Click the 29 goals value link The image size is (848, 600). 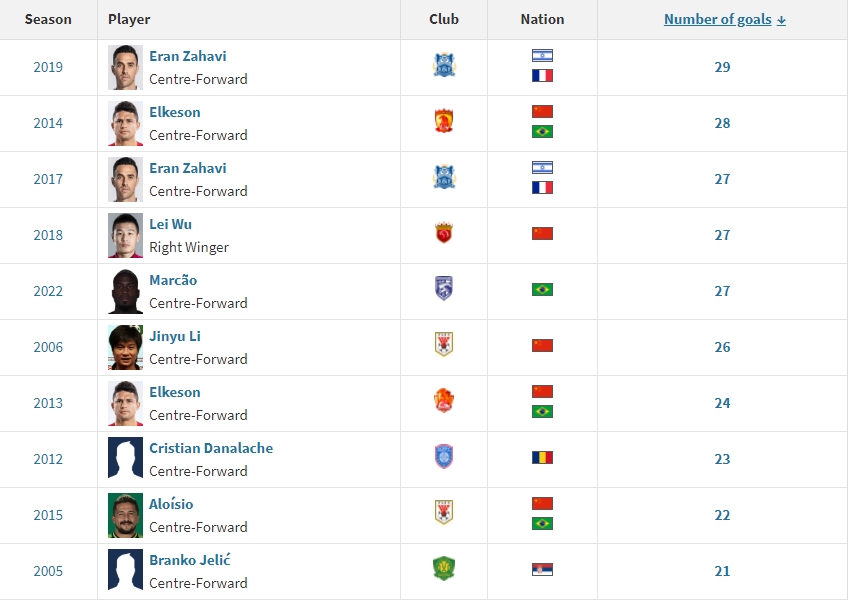tap(722, 67)
